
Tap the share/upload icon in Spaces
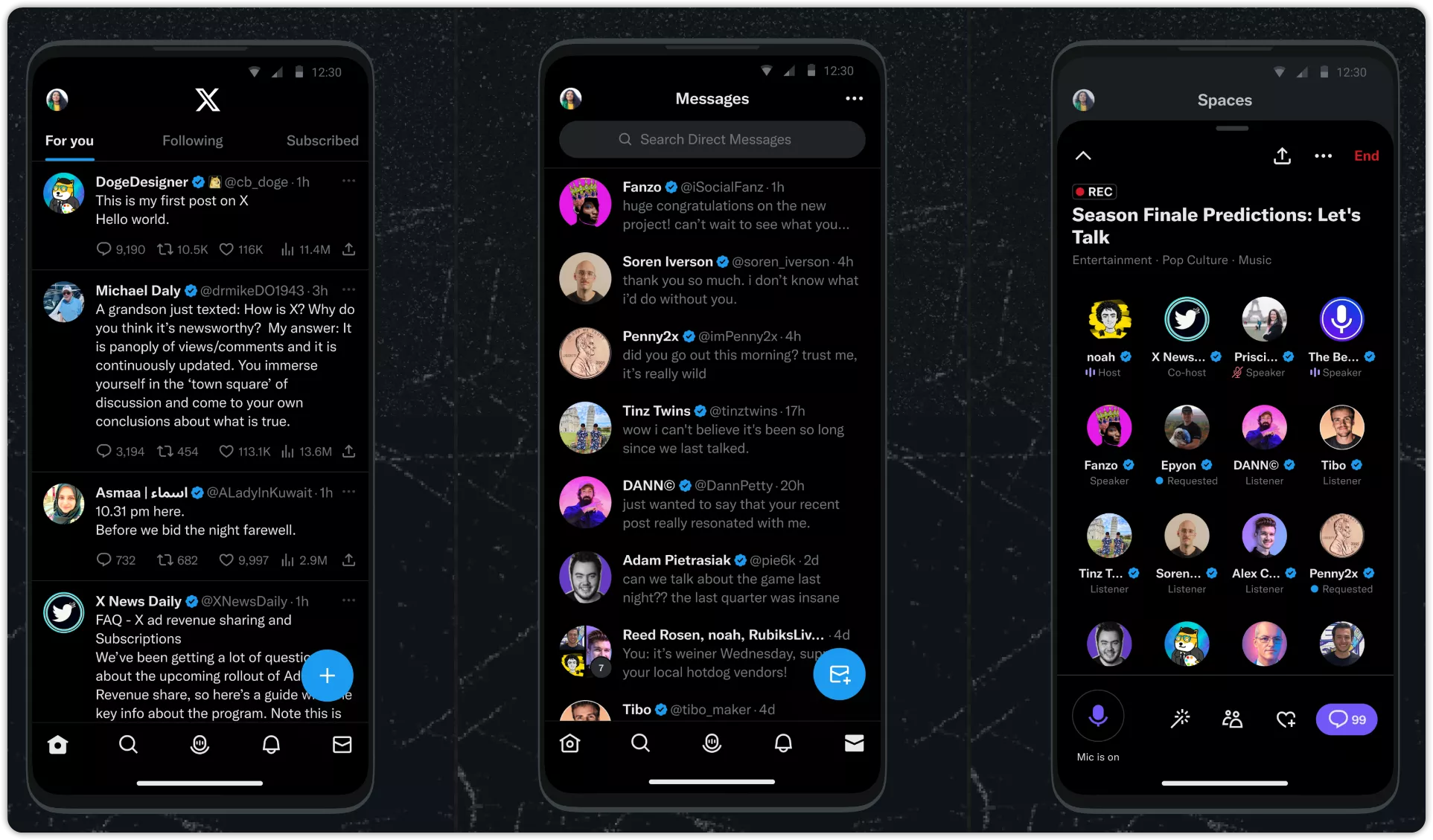tap(1283, 156)
